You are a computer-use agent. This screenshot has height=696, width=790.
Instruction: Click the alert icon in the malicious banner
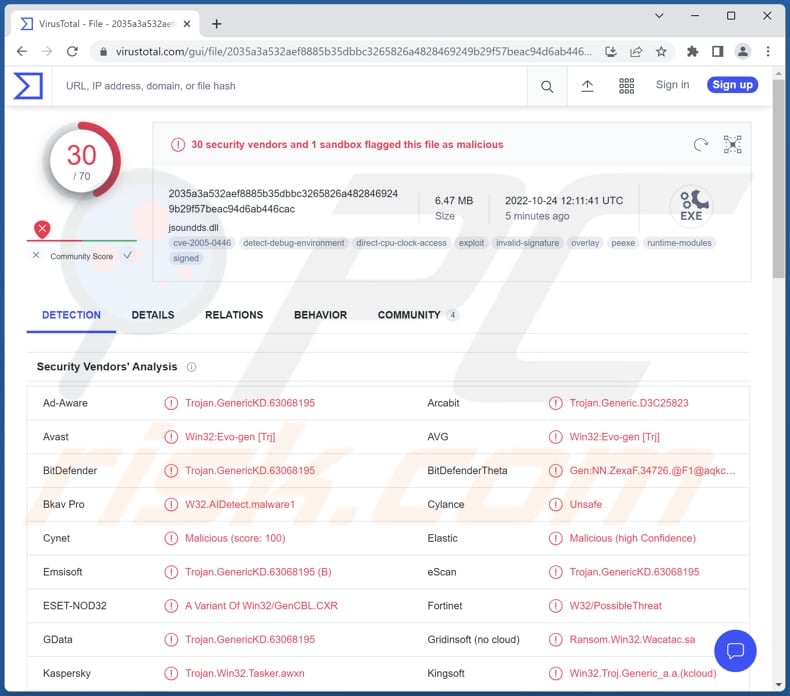coord(178,145)
